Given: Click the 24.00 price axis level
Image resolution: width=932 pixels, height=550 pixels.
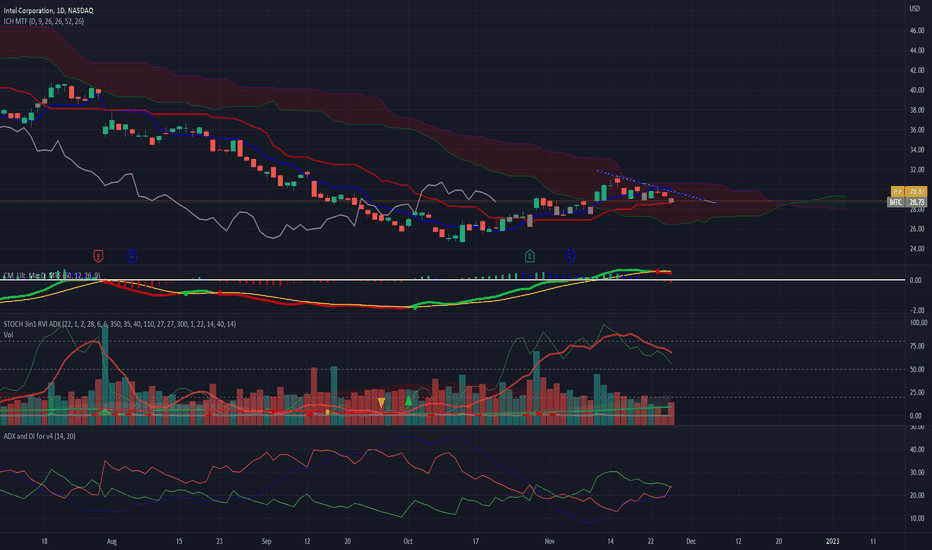Looking at the screenshot, I should pyautogui.click(x=917, y=249).
